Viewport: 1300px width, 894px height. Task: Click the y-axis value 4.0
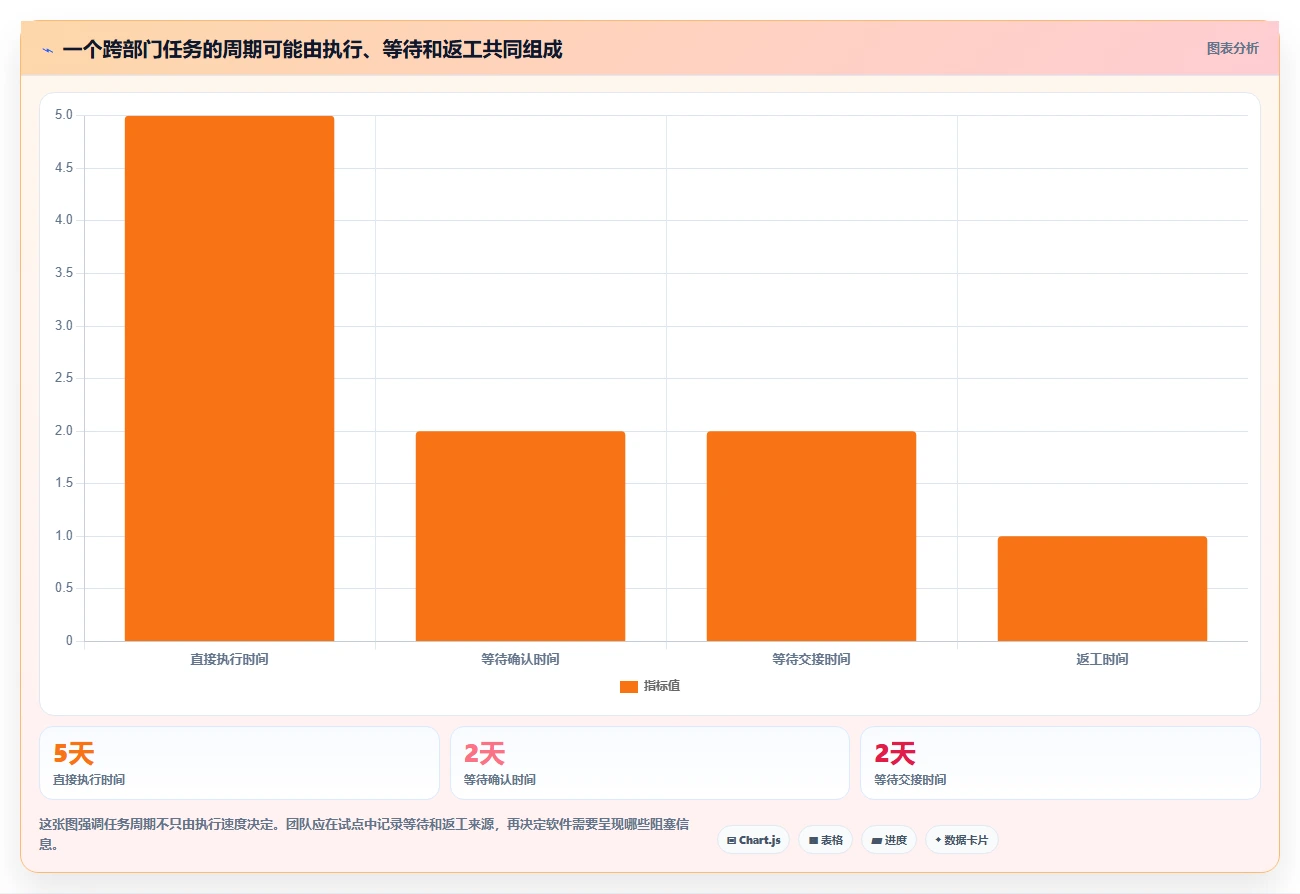[x=64, y=220]
